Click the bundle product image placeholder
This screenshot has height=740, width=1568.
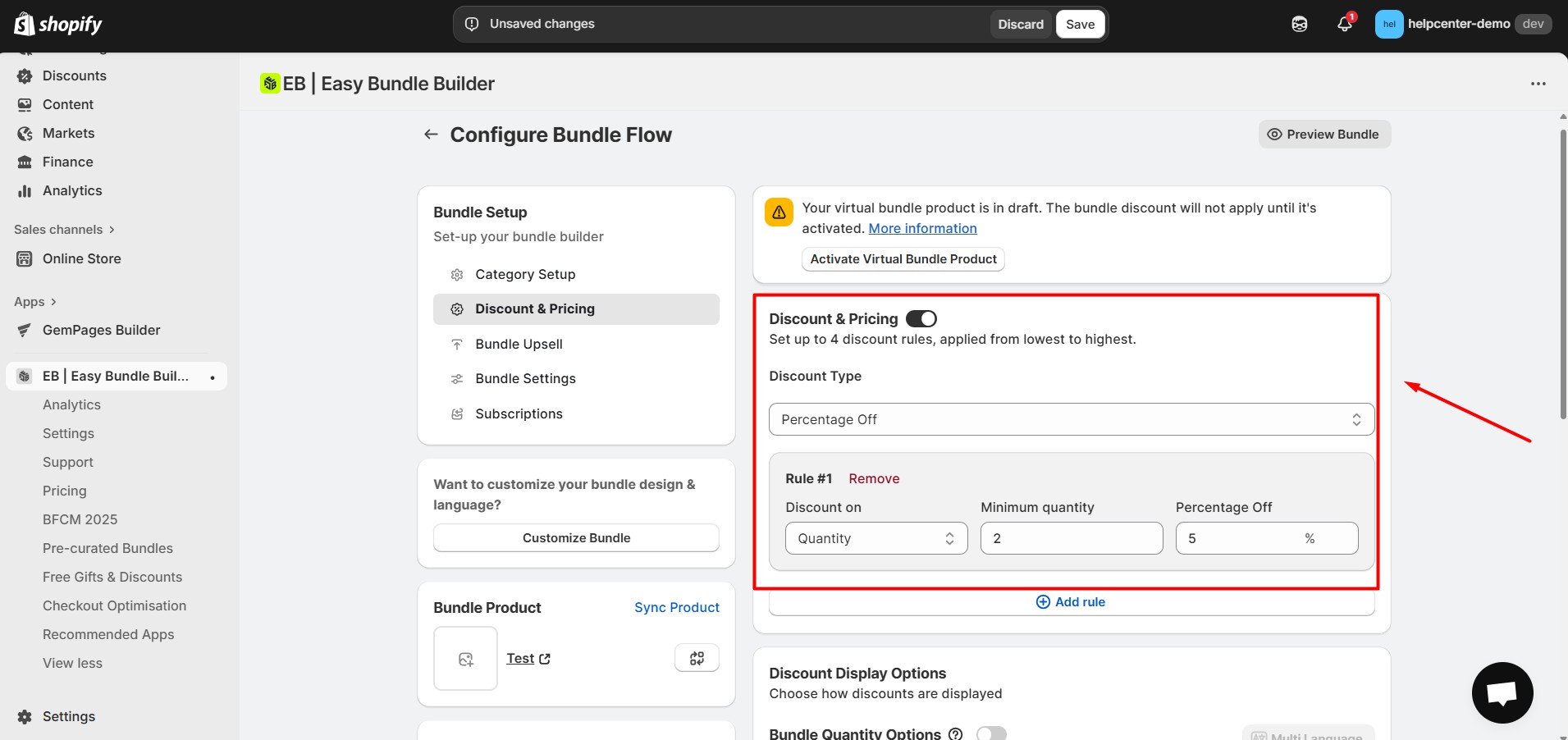click(x=465, y=658)
